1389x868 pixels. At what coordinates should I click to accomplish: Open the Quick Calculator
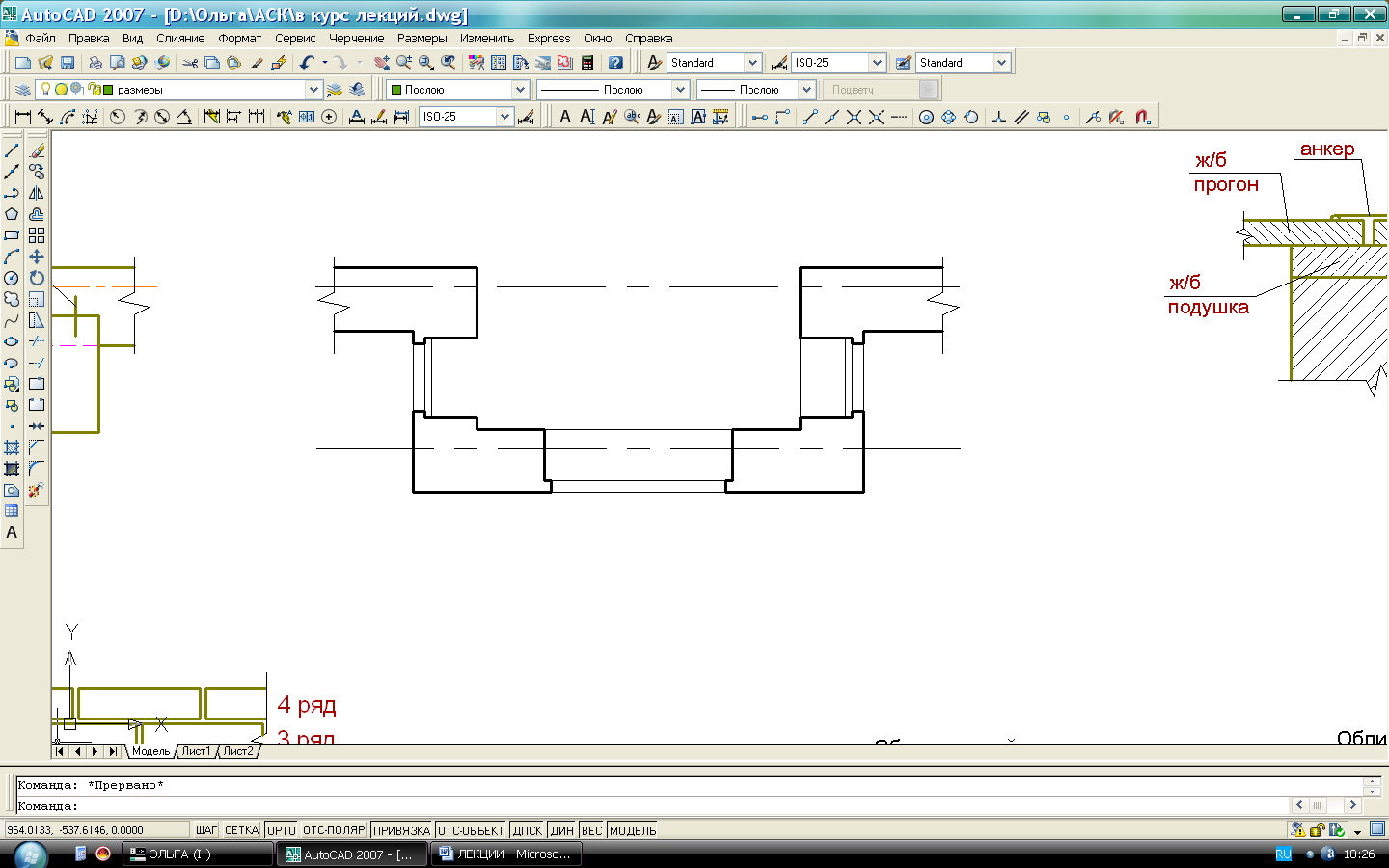point(587,63)
